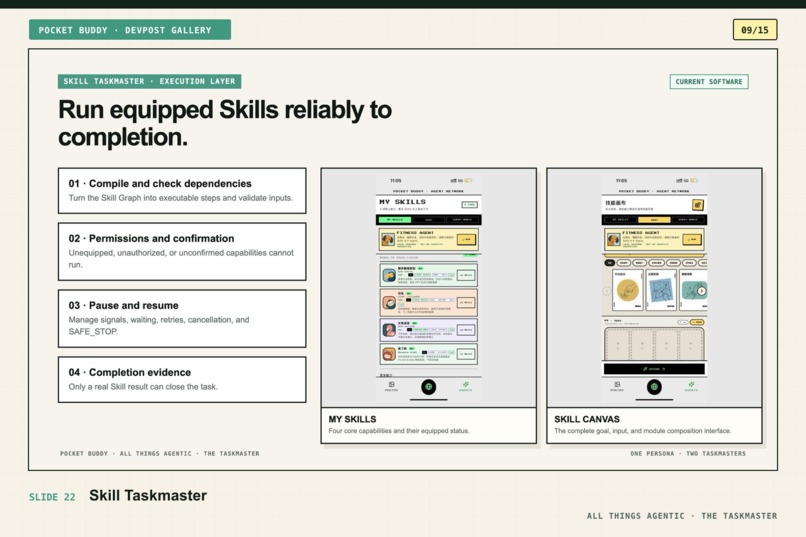Viewport: 806px width, 537px height.
Task: Click the blue square skill card thumbnail
Action: click(661, 290)
